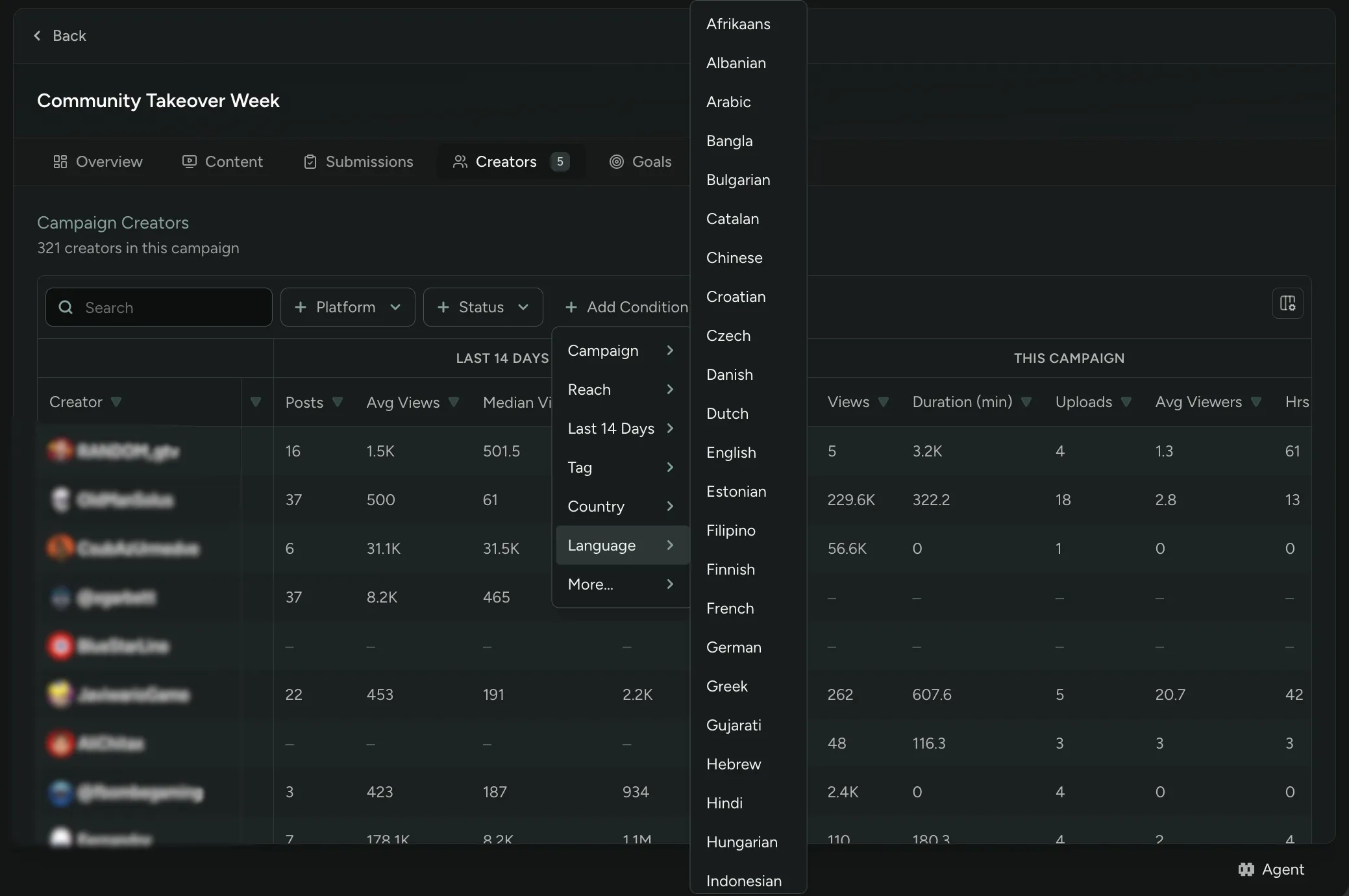This screenshot has height=896, width=1349.
Task: Expand the Tag condition submenu
Action: (621, 467)
